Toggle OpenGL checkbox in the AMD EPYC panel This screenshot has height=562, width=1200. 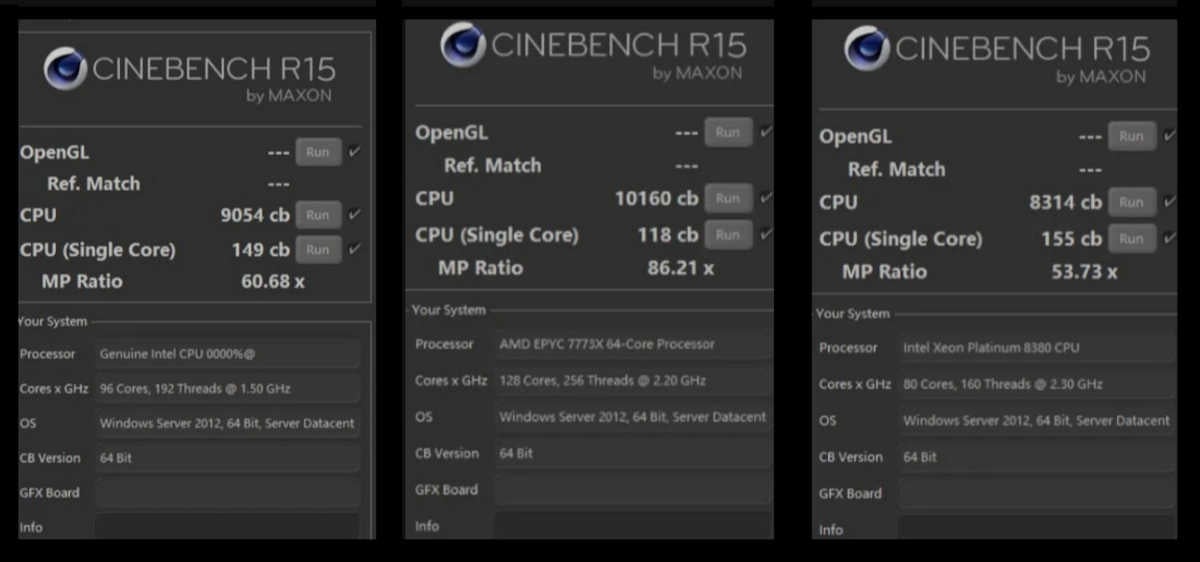coord(766,132)
